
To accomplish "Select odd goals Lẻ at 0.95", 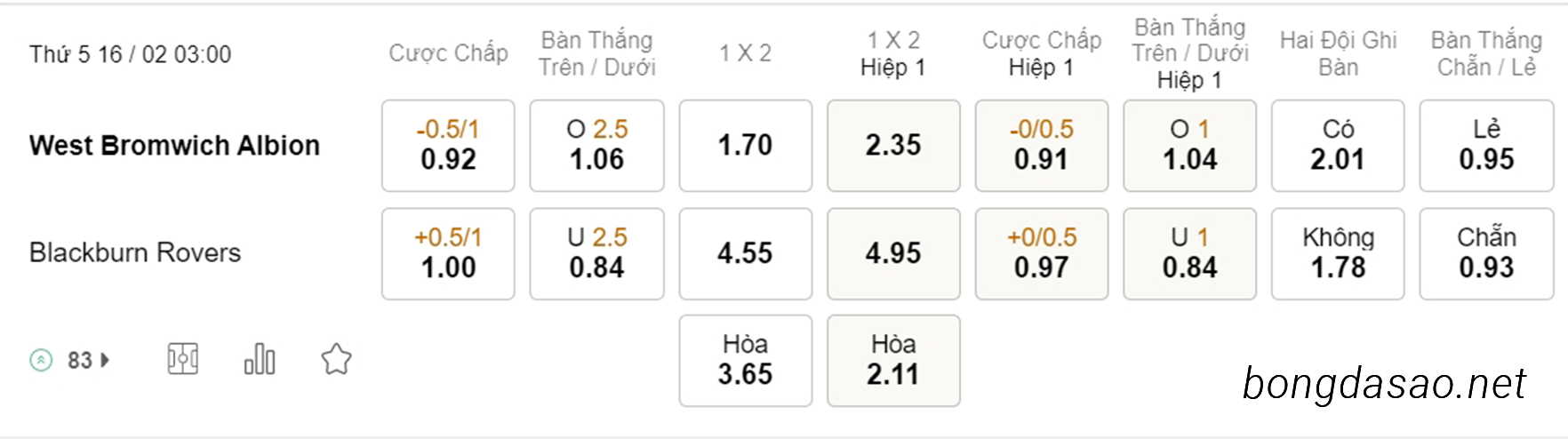I will click(x=1486, y=145).
